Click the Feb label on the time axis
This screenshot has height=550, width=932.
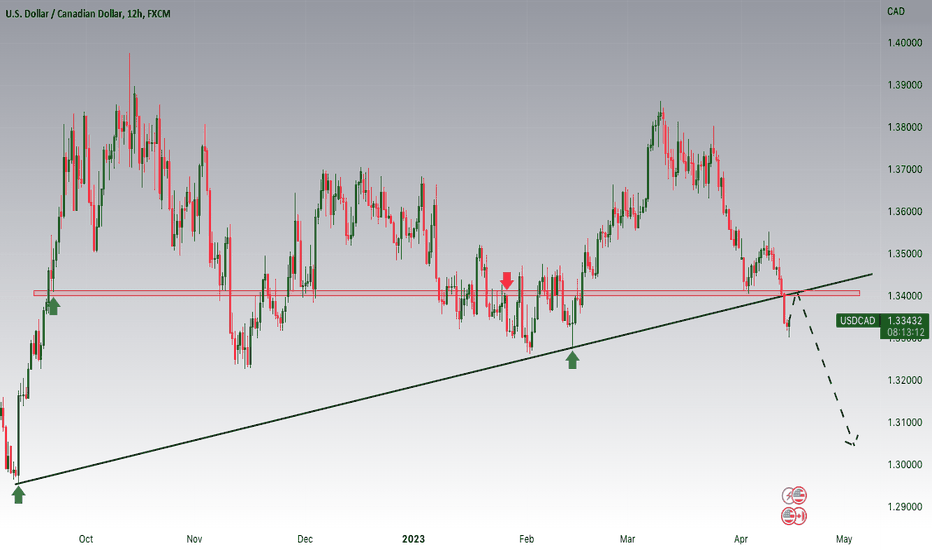(x=527, y=539)
